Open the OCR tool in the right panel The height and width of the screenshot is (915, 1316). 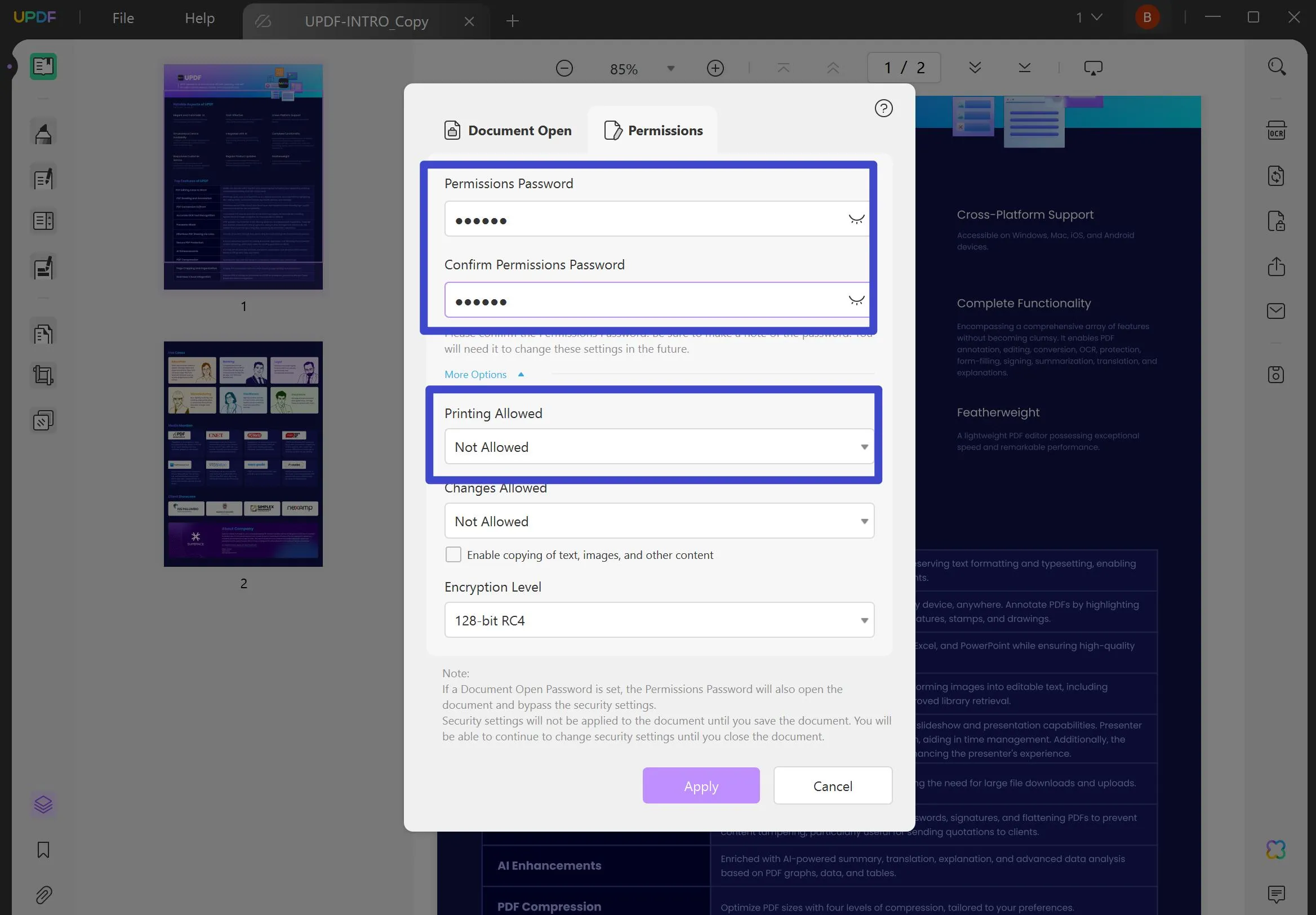pos(1276,130)
